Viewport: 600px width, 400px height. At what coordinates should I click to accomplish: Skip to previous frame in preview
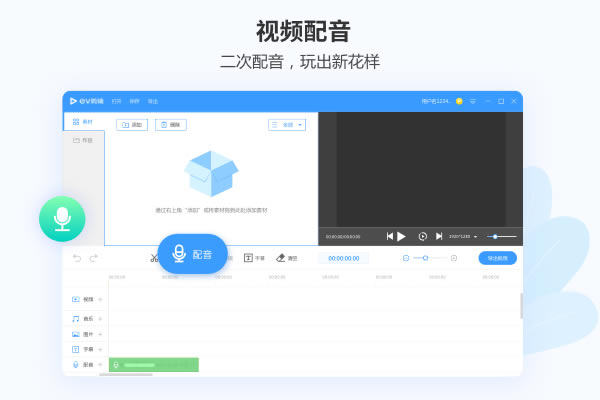pyautogui.click(x=389, y=236)
